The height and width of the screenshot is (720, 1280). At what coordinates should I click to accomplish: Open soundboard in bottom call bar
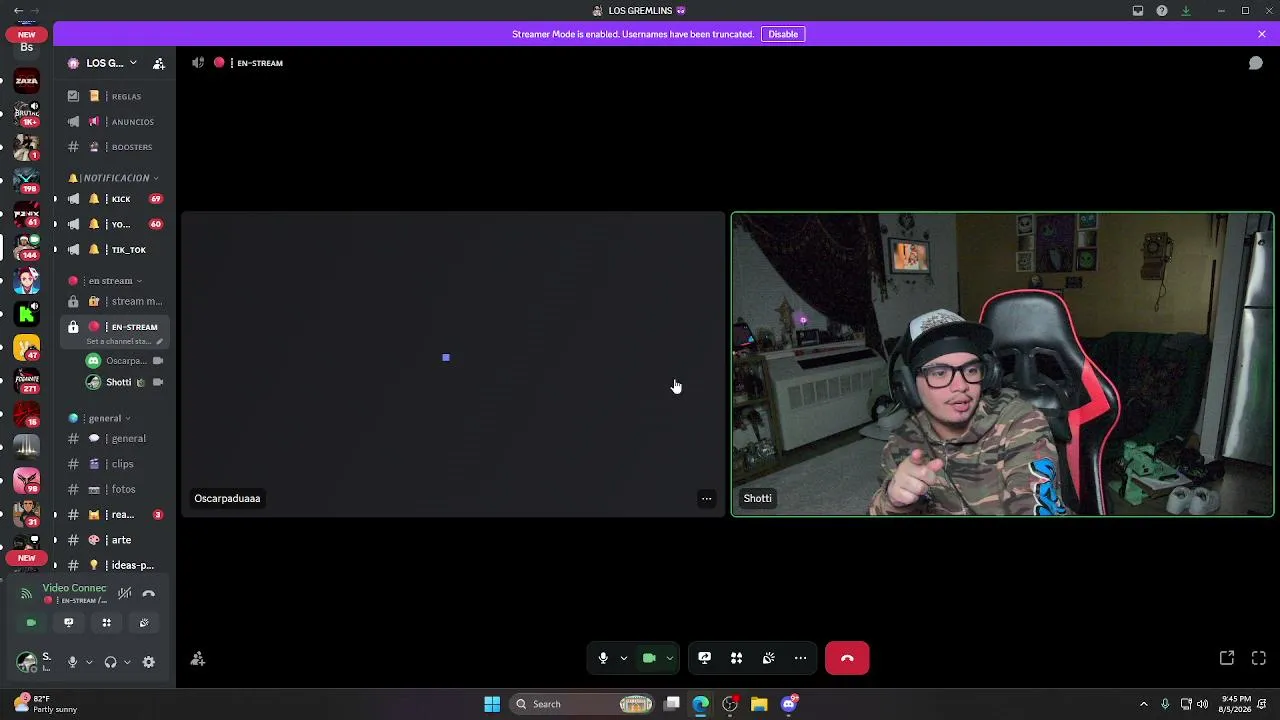click(x=768, y=658)
